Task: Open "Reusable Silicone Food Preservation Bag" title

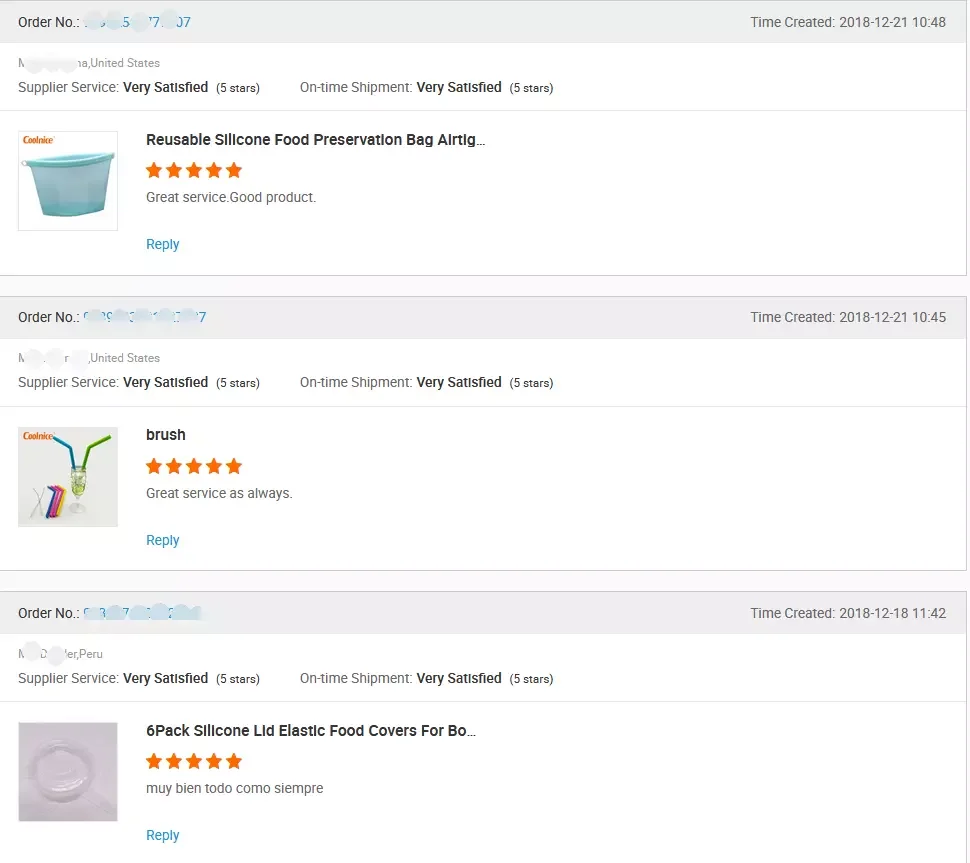Action: [x=315, y=140]
